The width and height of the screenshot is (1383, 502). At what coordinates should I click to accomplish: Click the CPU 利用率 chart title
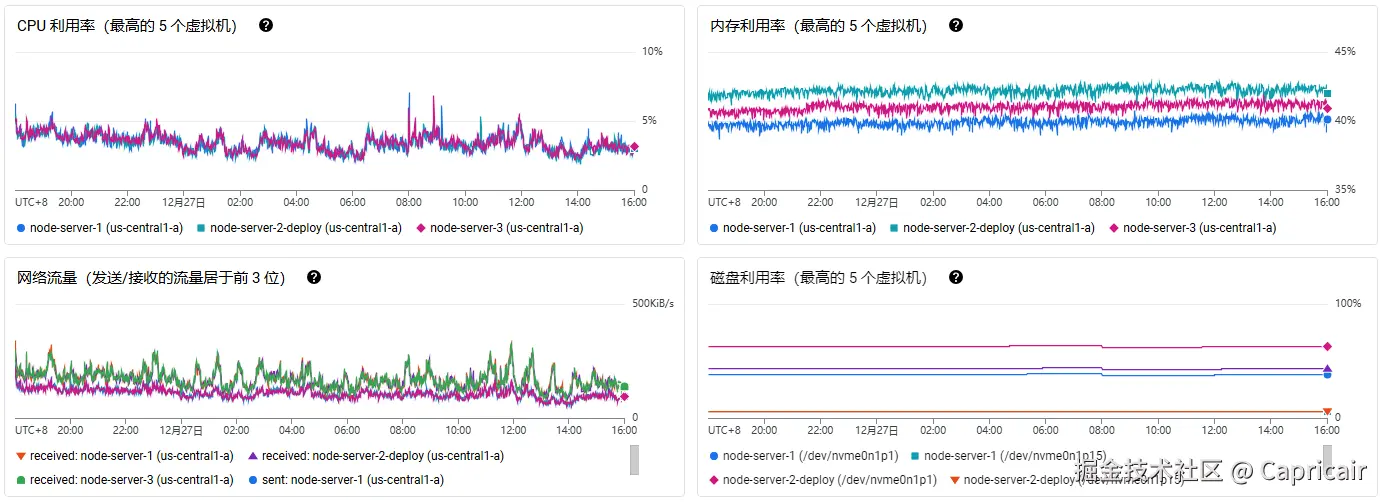click(127, 26)
